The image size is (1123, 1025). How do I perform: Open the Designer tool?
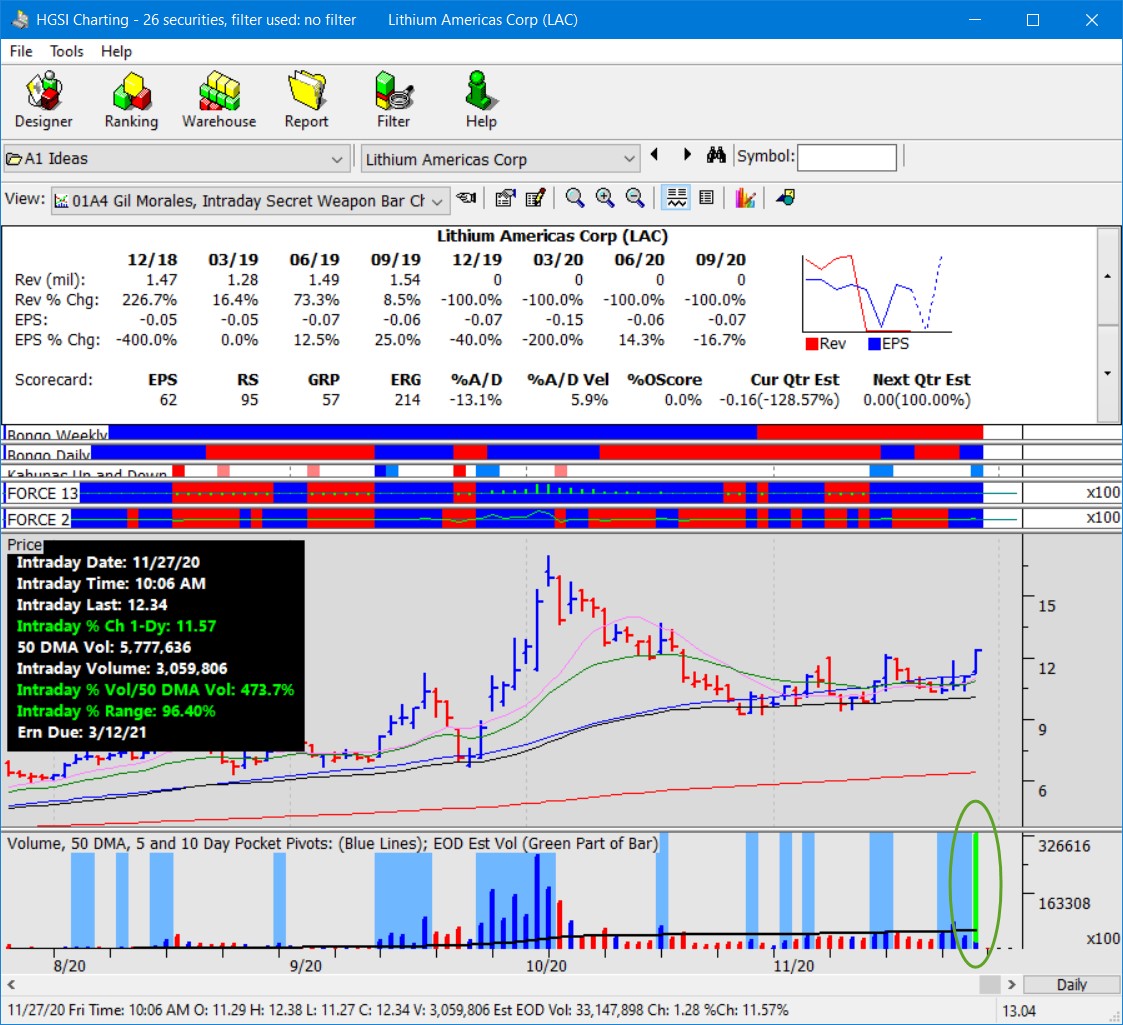pos(44,100)
